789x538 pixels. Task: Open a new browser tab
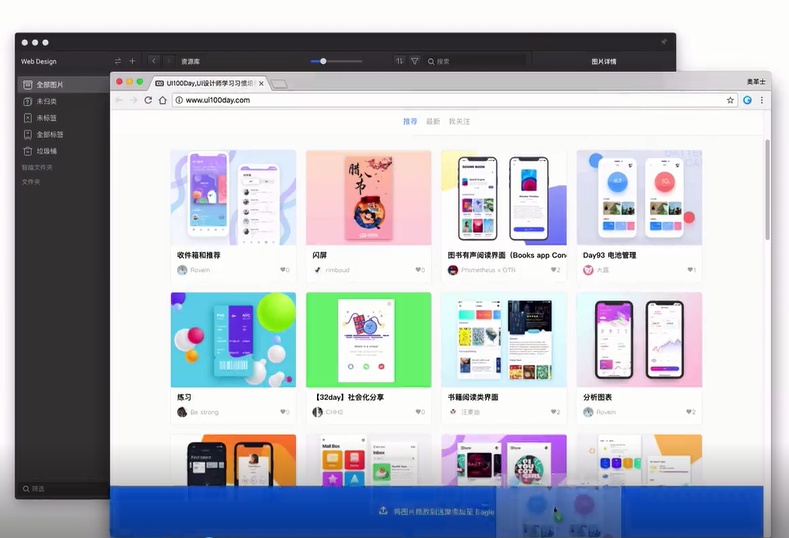279,84
